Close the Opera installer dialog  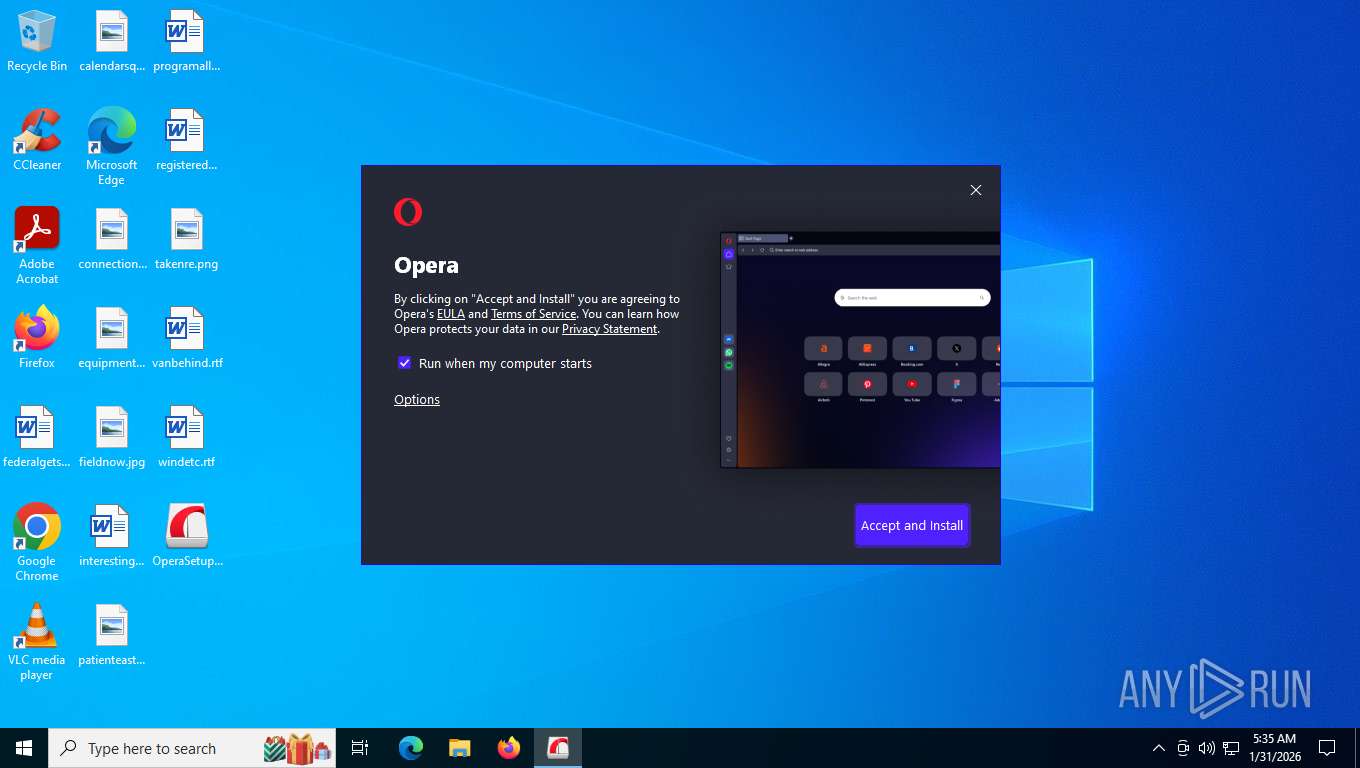(x=976, y=190)
